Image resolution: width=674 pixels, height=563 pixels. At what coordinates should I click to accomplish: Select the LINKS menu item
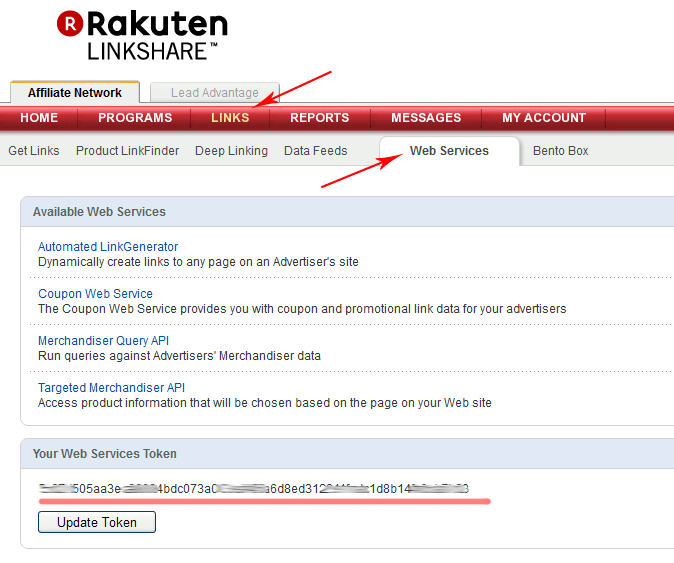point(230,117)
